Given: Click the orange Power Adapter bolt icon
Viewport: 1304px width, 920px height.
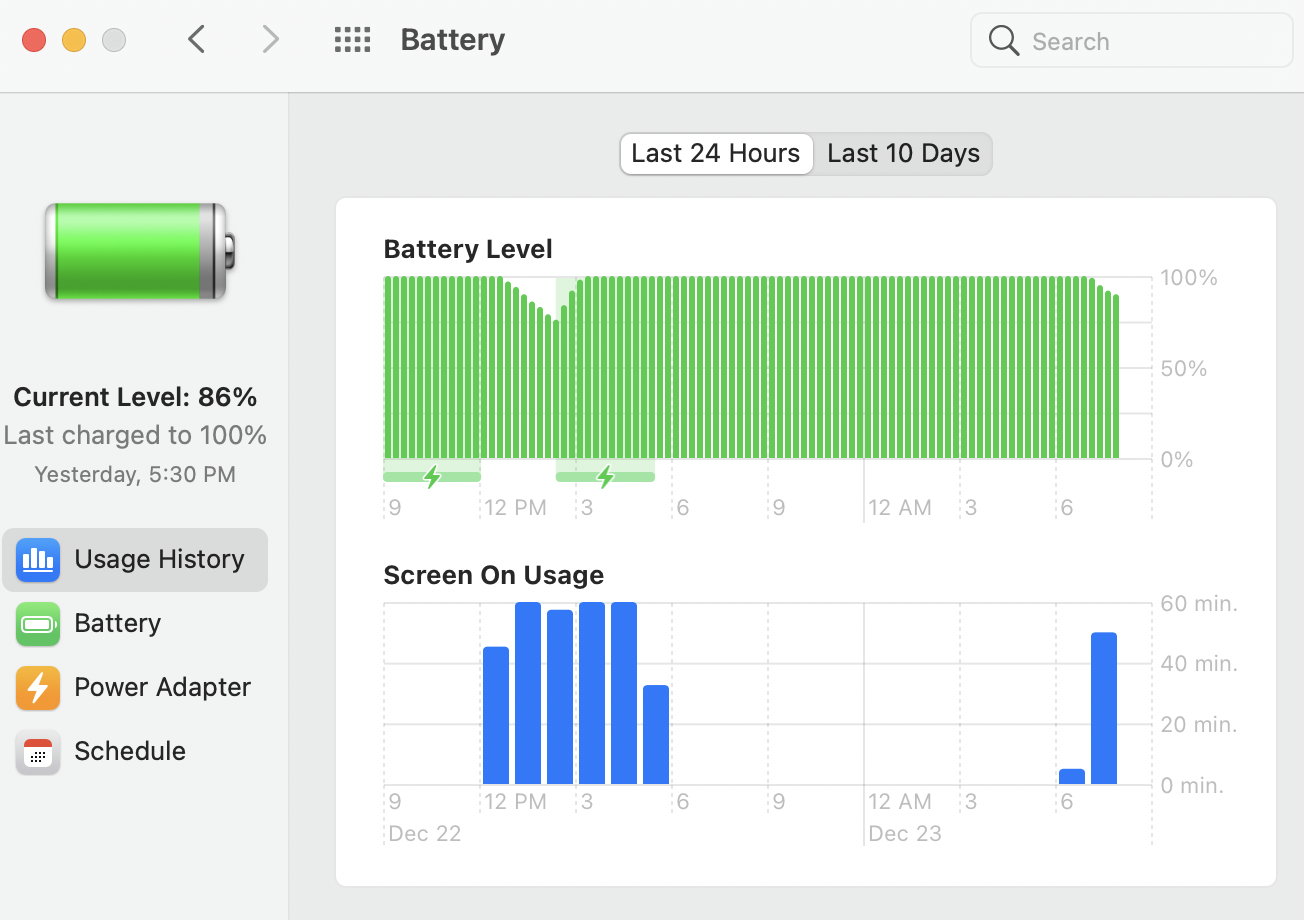Looking at the screenshot, I should [x=38, y=687].
